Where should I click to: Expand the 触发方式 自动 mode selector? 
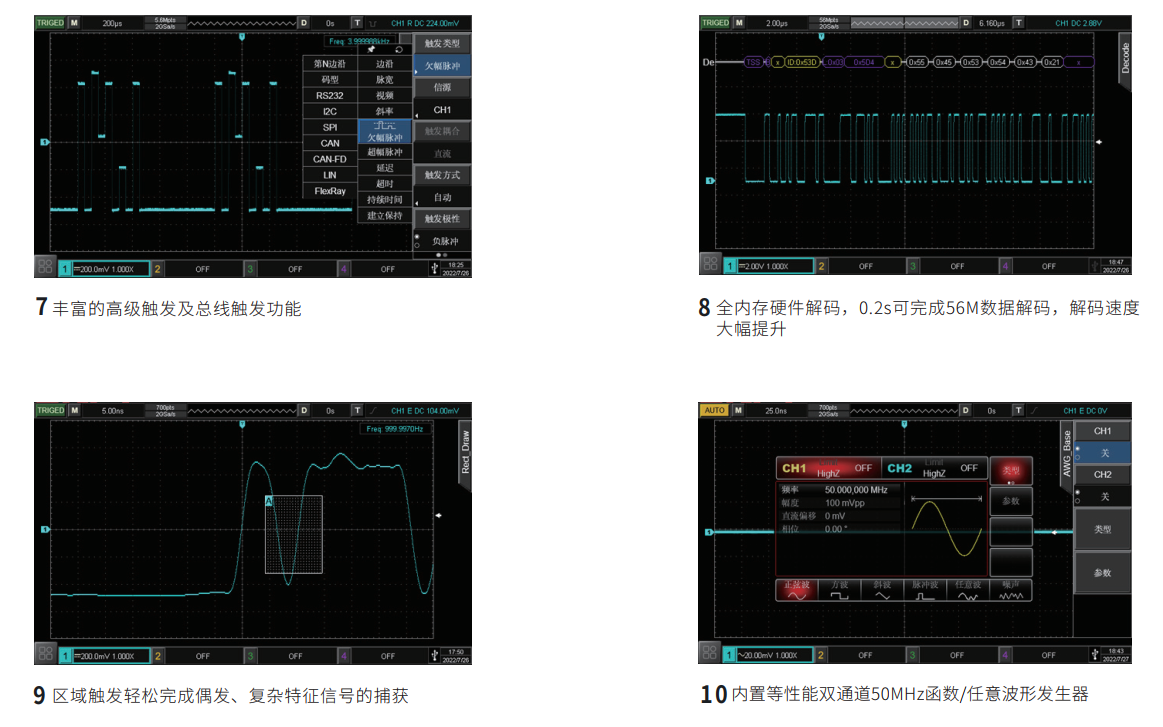tap(440, 196)
